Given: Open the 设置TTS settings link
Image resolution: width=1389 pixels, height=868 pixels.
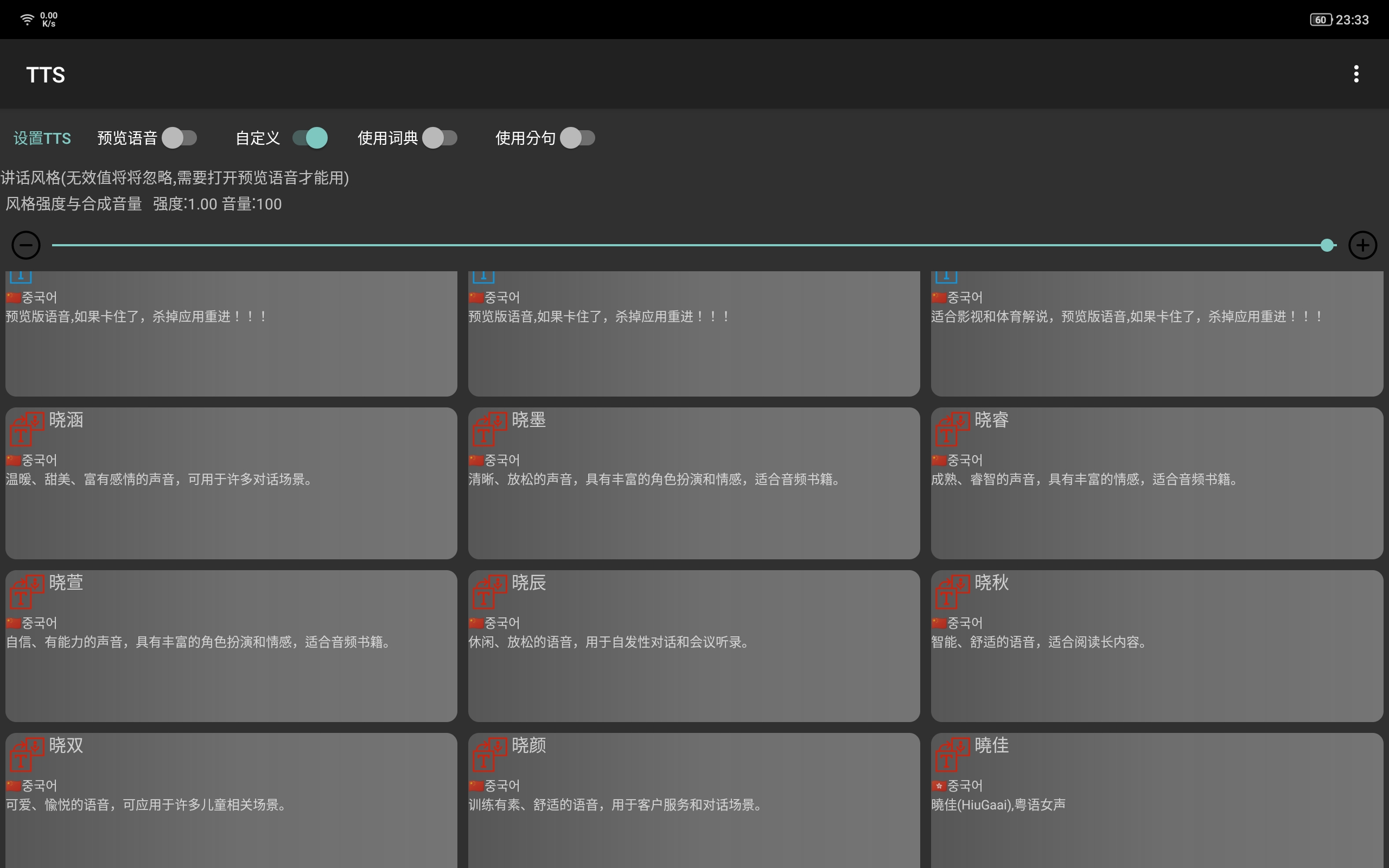Looking at the screenshot, I should (42, 138).
